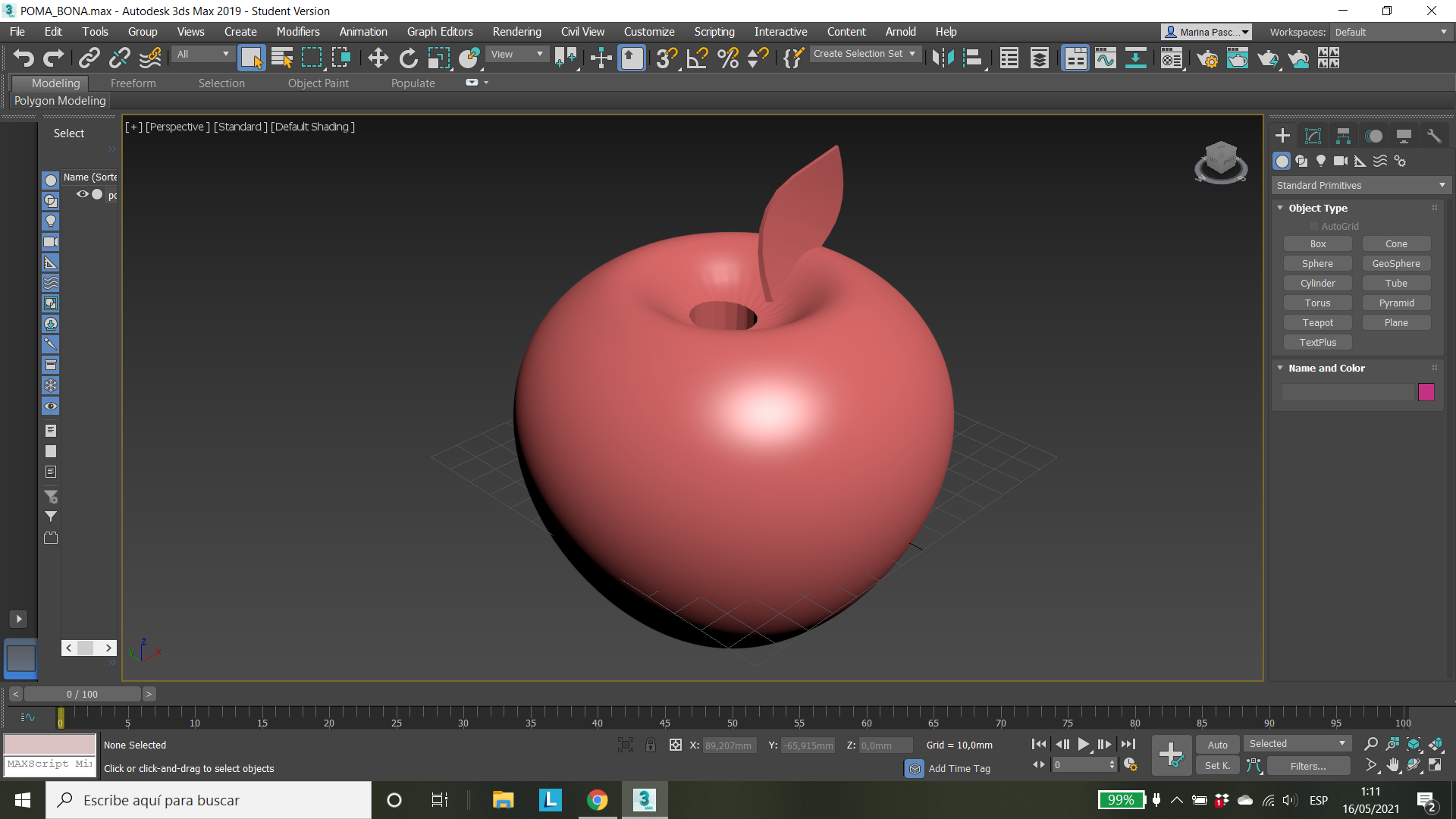This screenshot has width=1456, height=819.
Task: Open the Selected key filter dropdown
Action: coord(1298,744)
